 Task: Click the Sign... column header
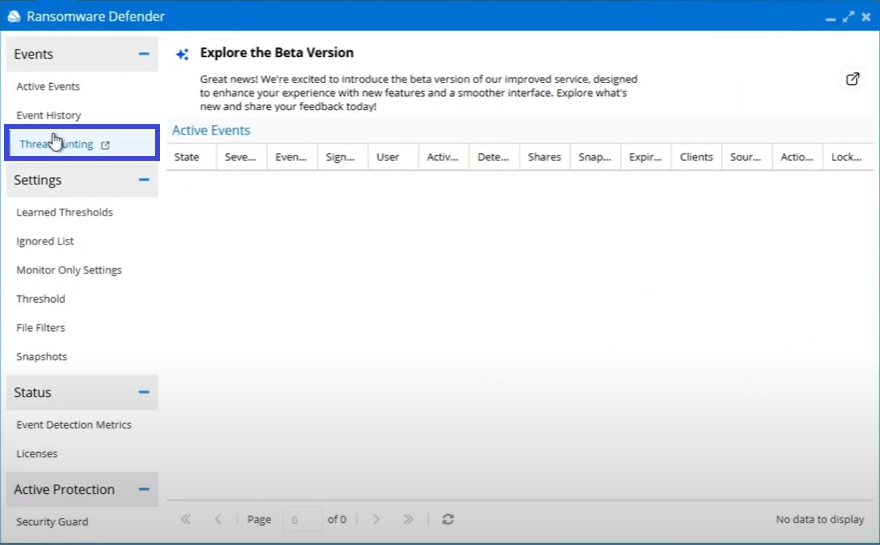(x=342, y=157)
